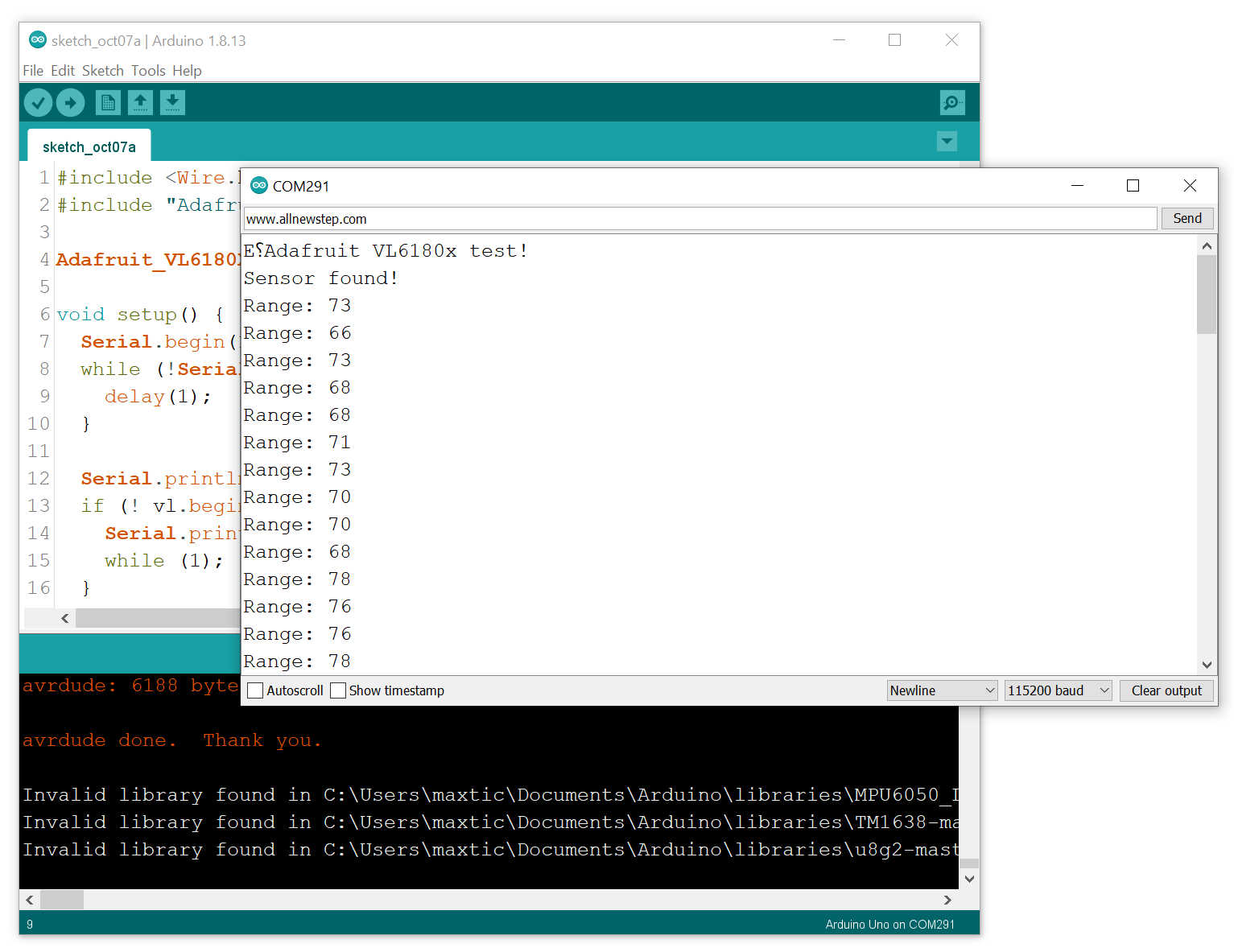Minimize the COM291 serial monitor window
The height and width of the screenshot is (952, 1234).
click(1077, 186)
